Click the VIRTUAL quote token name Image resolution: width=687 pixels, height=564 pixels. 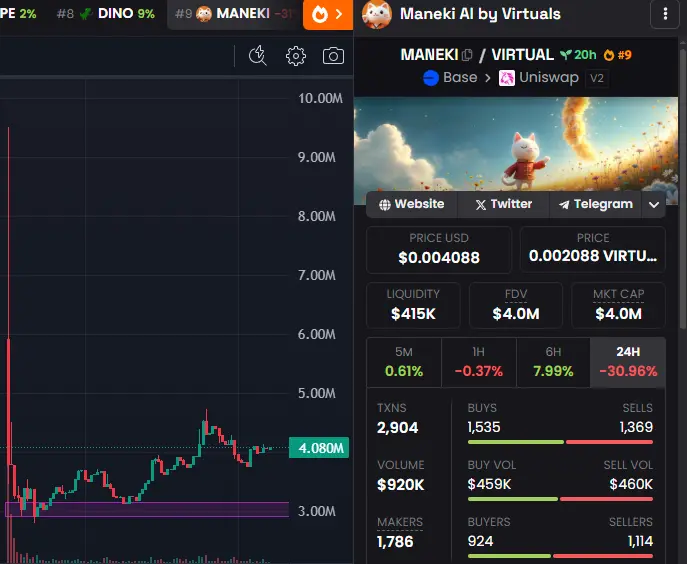coord(522,55)
